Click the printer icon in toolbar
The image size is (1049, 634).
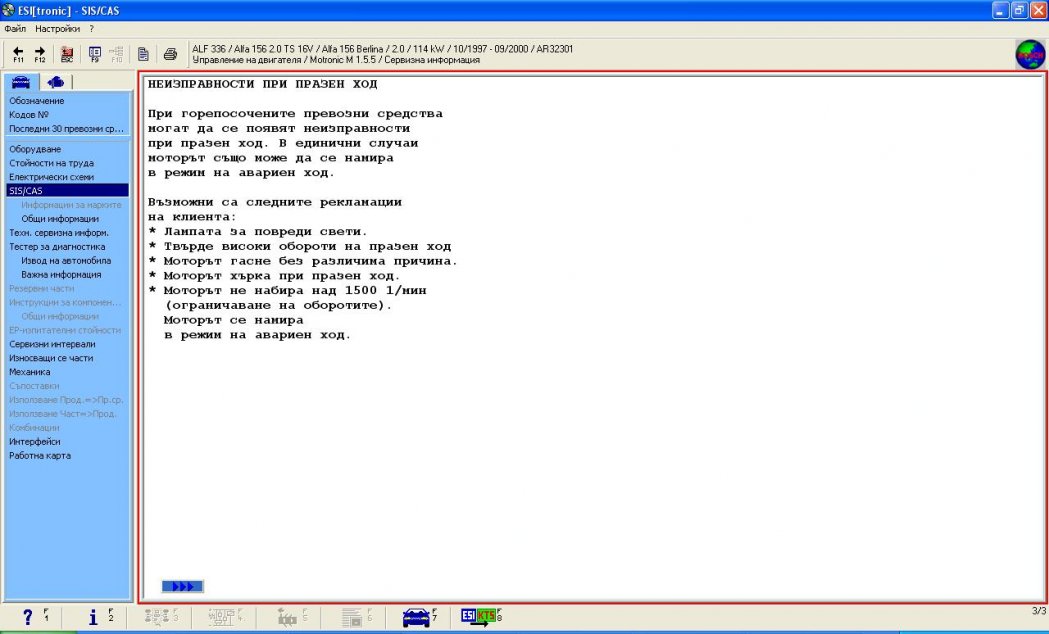click(170, 54)
